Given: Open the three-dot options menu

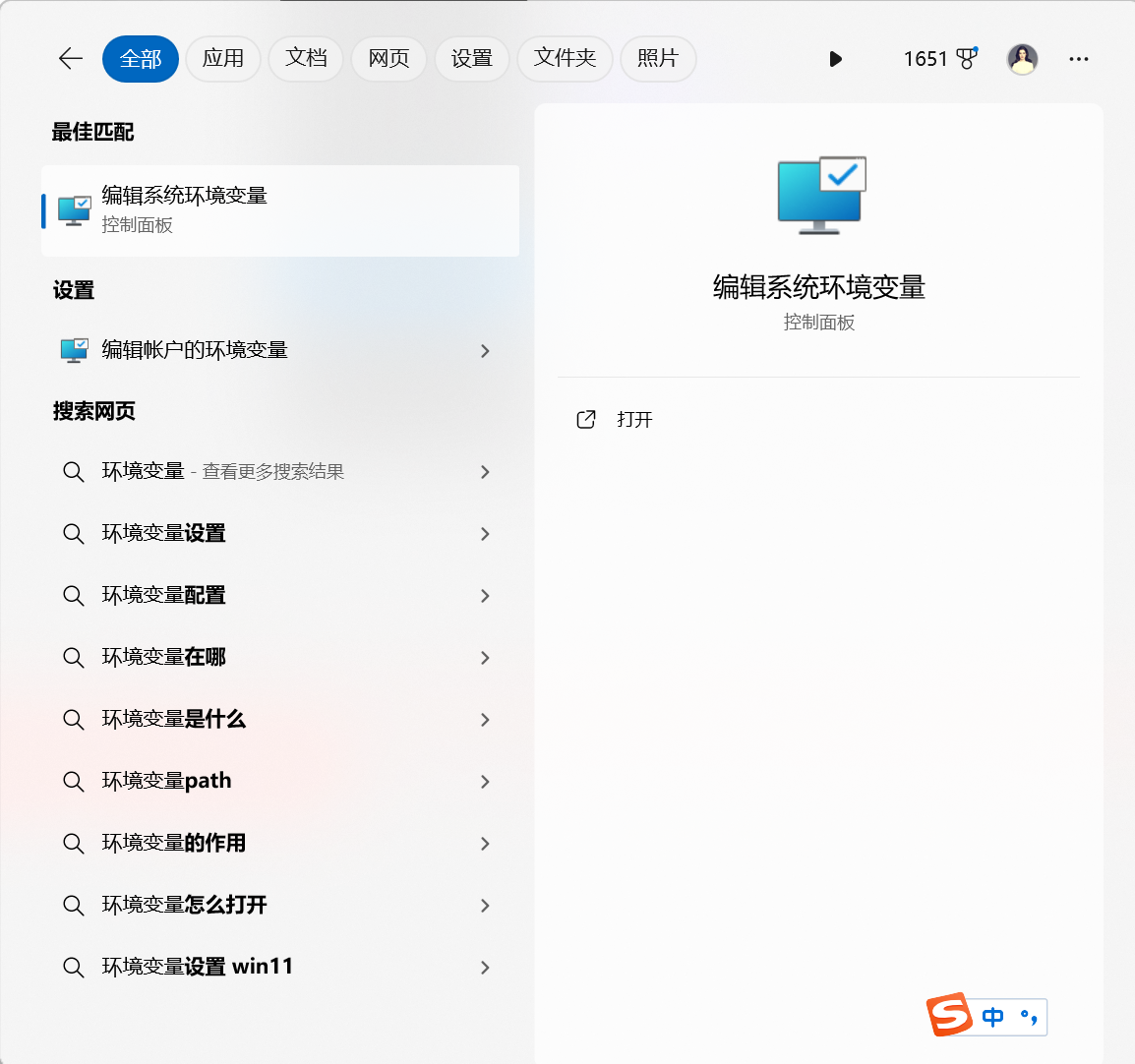Looking at the screenshot, I should pos(1079,59).
